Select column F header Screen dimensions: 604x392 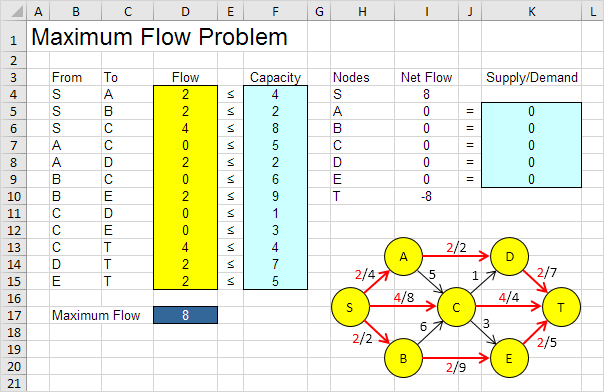(x=275, y=11)
